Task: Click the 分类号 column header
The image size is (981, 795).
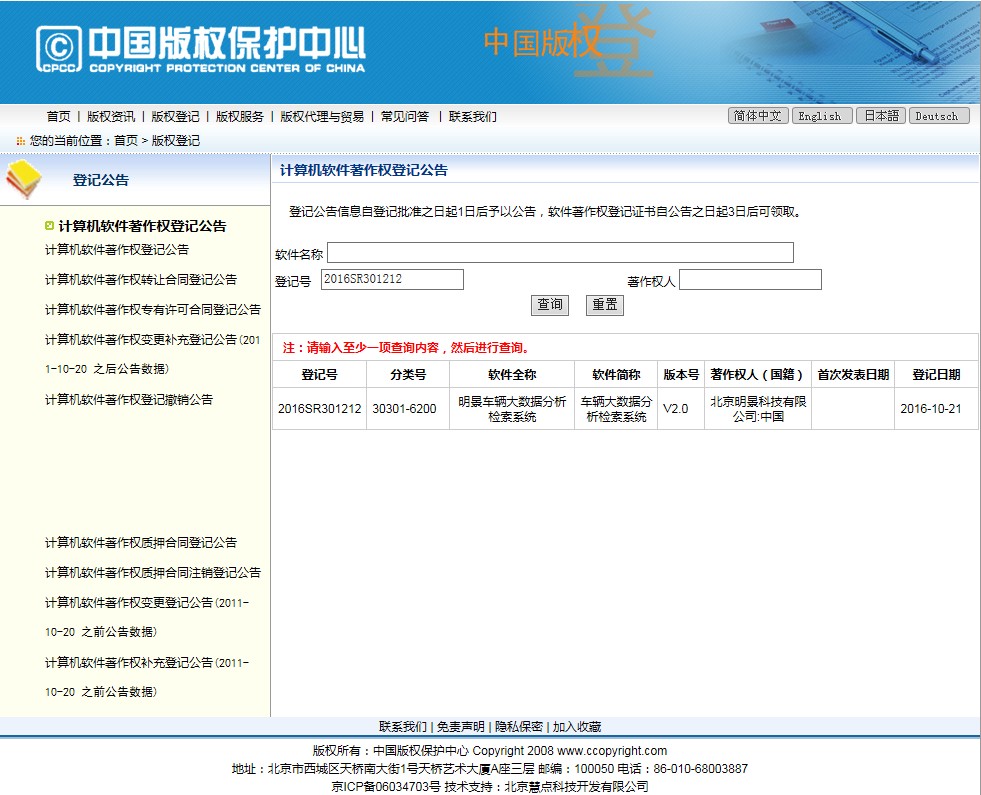Action: click(408, 375)
